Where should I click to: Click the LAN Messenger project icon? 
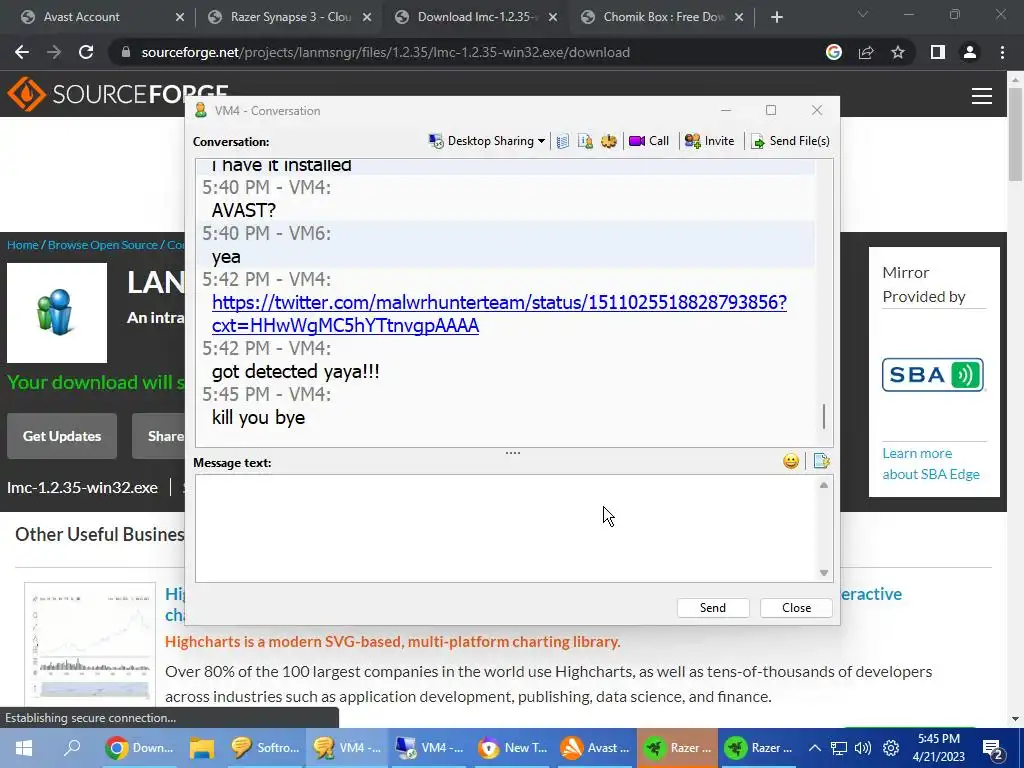tap(57, 313)
